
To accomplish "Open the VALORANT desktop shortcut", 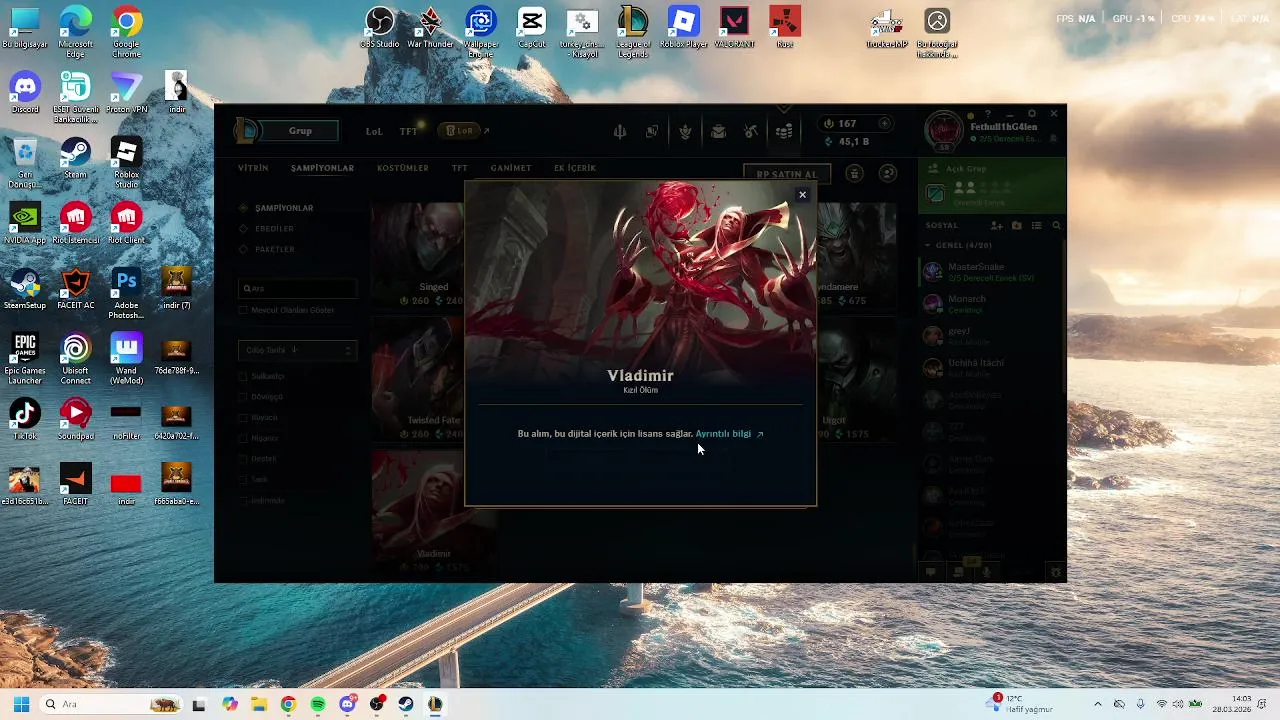I will pyautogui.click(x=735, y=27).
